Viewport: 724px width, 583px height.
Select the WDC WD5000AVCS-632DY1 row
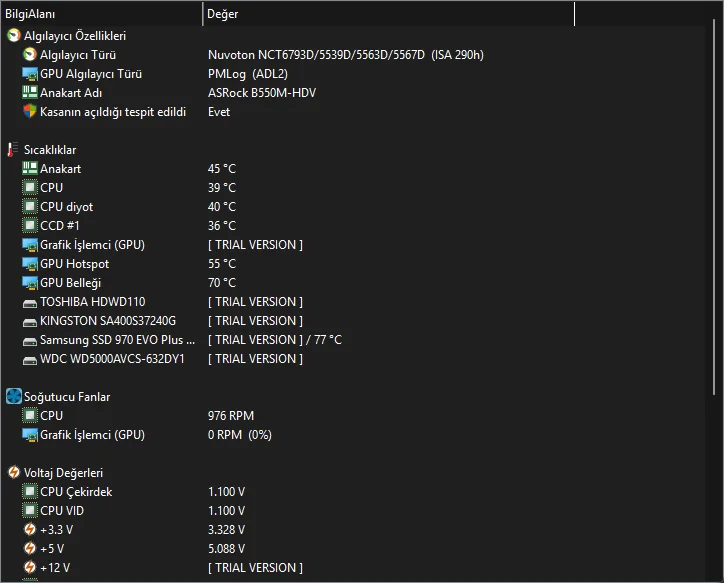click(x=112, y=359)
